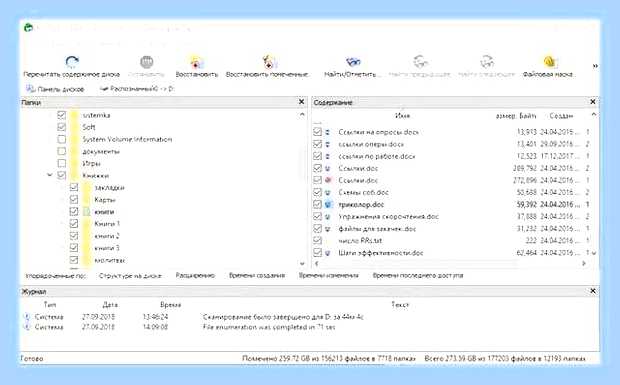Show more toolbar items via the >> chevron
Viewport: 620px width, 385px height.
pos(595,66)
